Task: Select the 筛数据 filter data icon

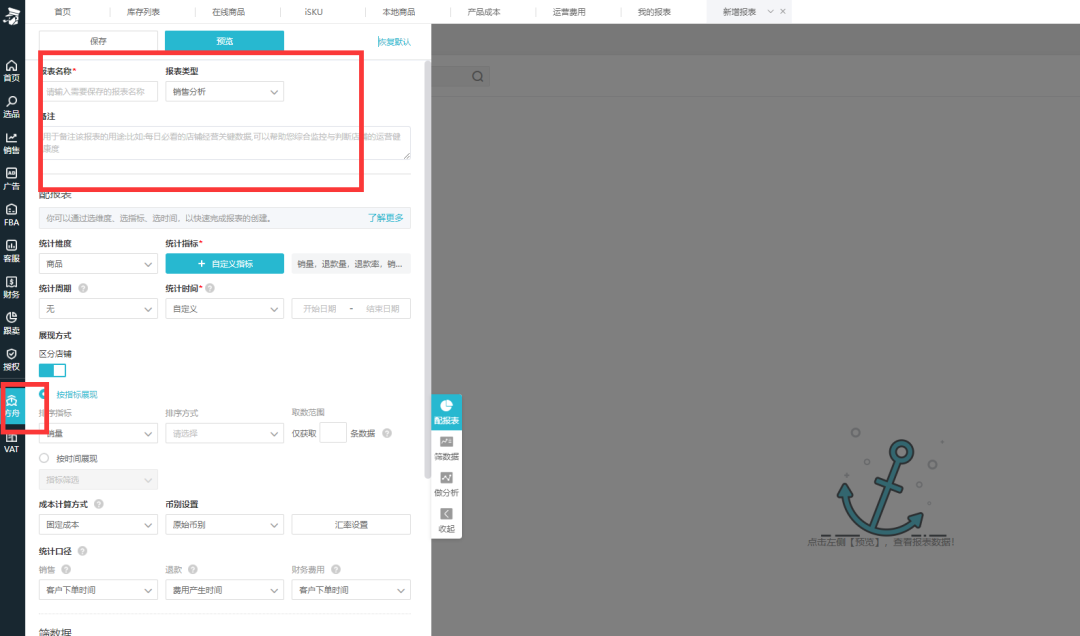Action: coord(446,448)
